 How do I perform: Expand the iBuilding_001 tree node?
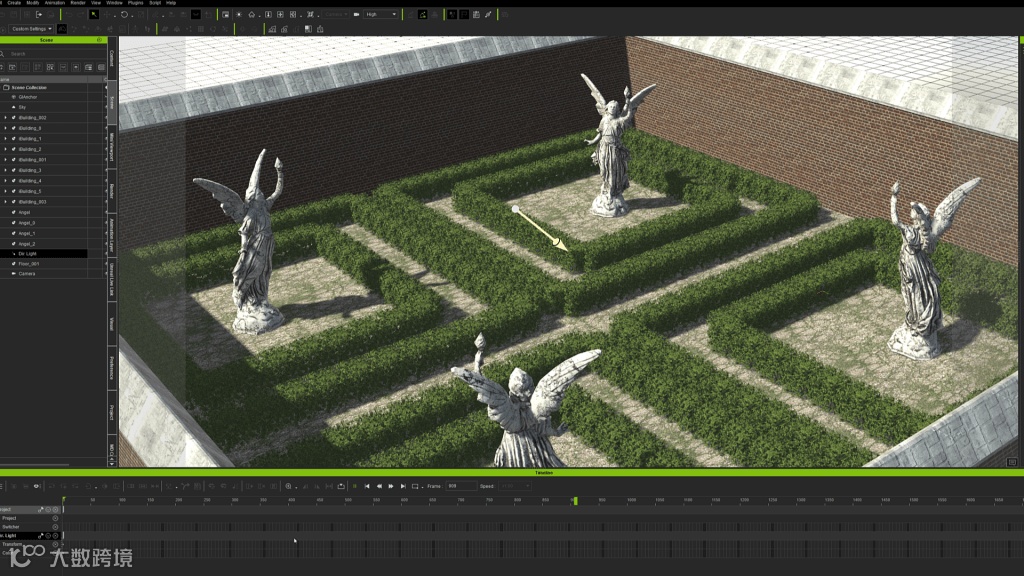pyautogui.click(x=5, y=159)
